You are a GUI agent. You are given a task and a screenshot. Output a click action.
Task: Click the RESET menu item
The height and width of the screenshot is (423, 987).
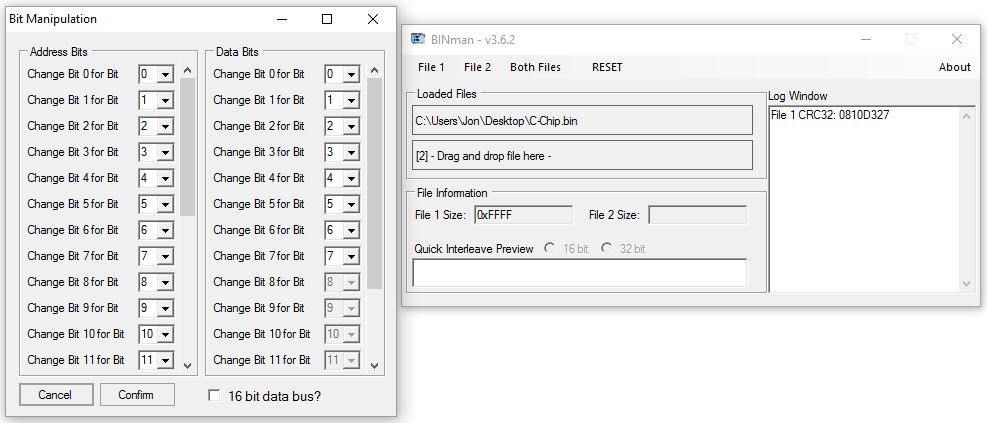coord(606,67)
